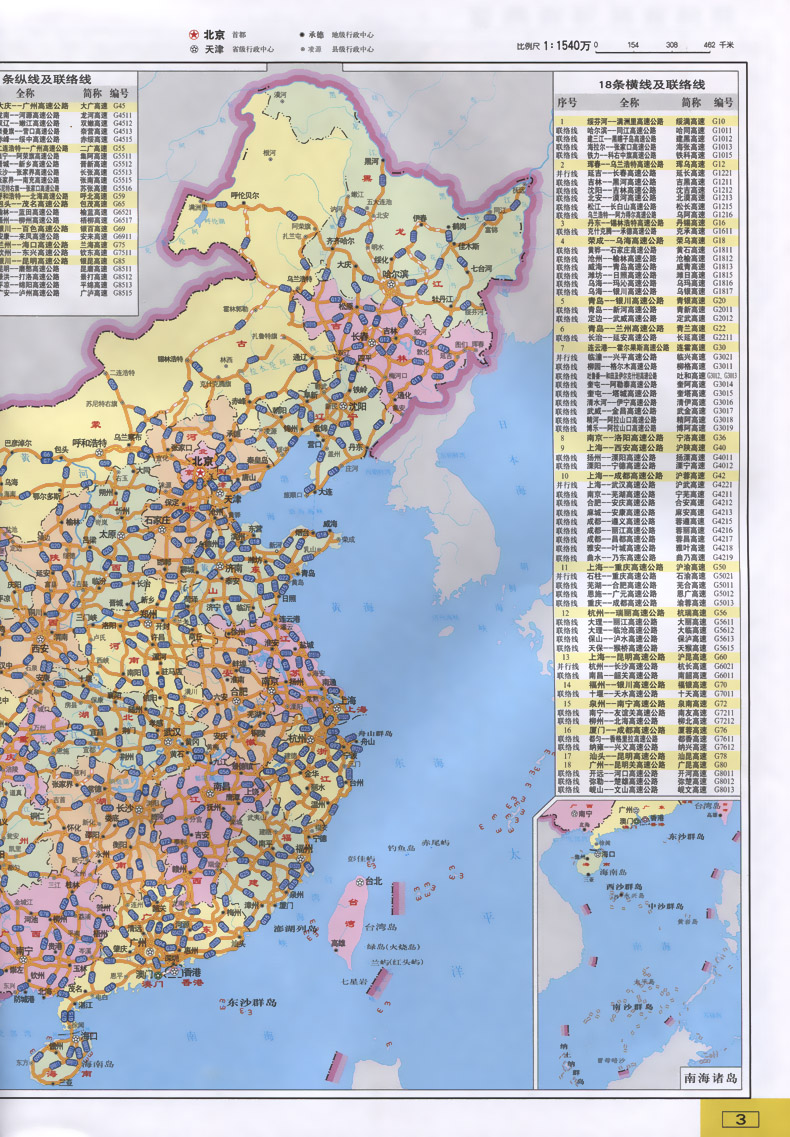Click the 二广高速 cell in left table

pos(93,147)
